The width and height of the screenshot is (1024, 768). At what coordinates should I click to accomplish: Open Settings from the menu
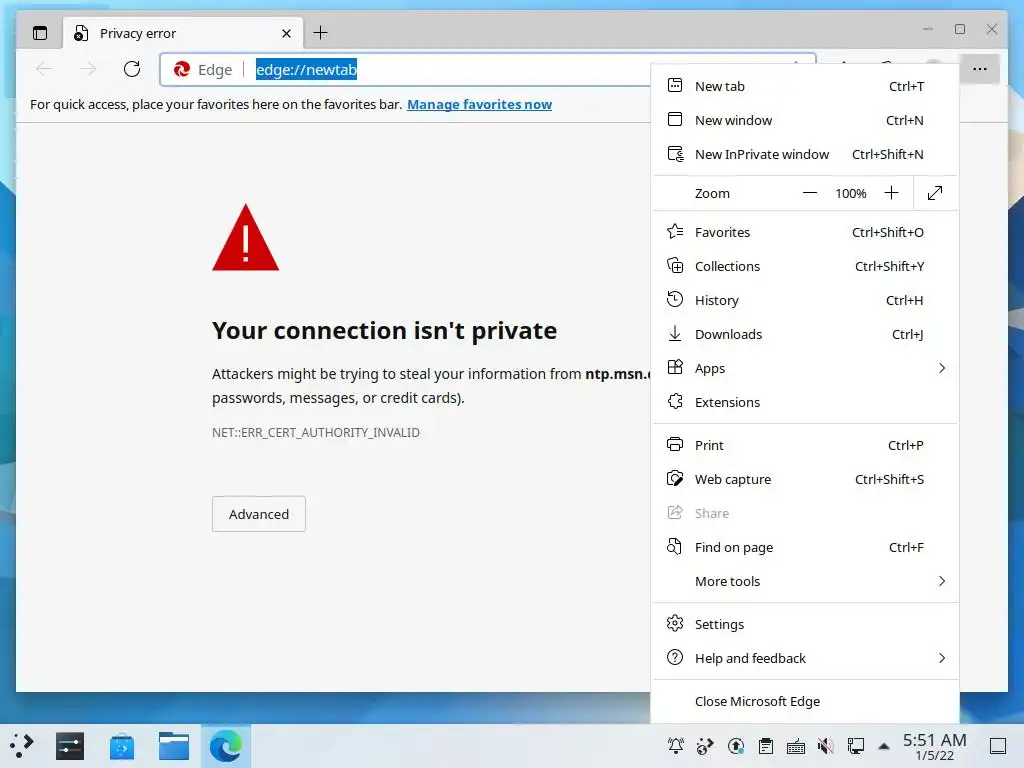[805, 624]
